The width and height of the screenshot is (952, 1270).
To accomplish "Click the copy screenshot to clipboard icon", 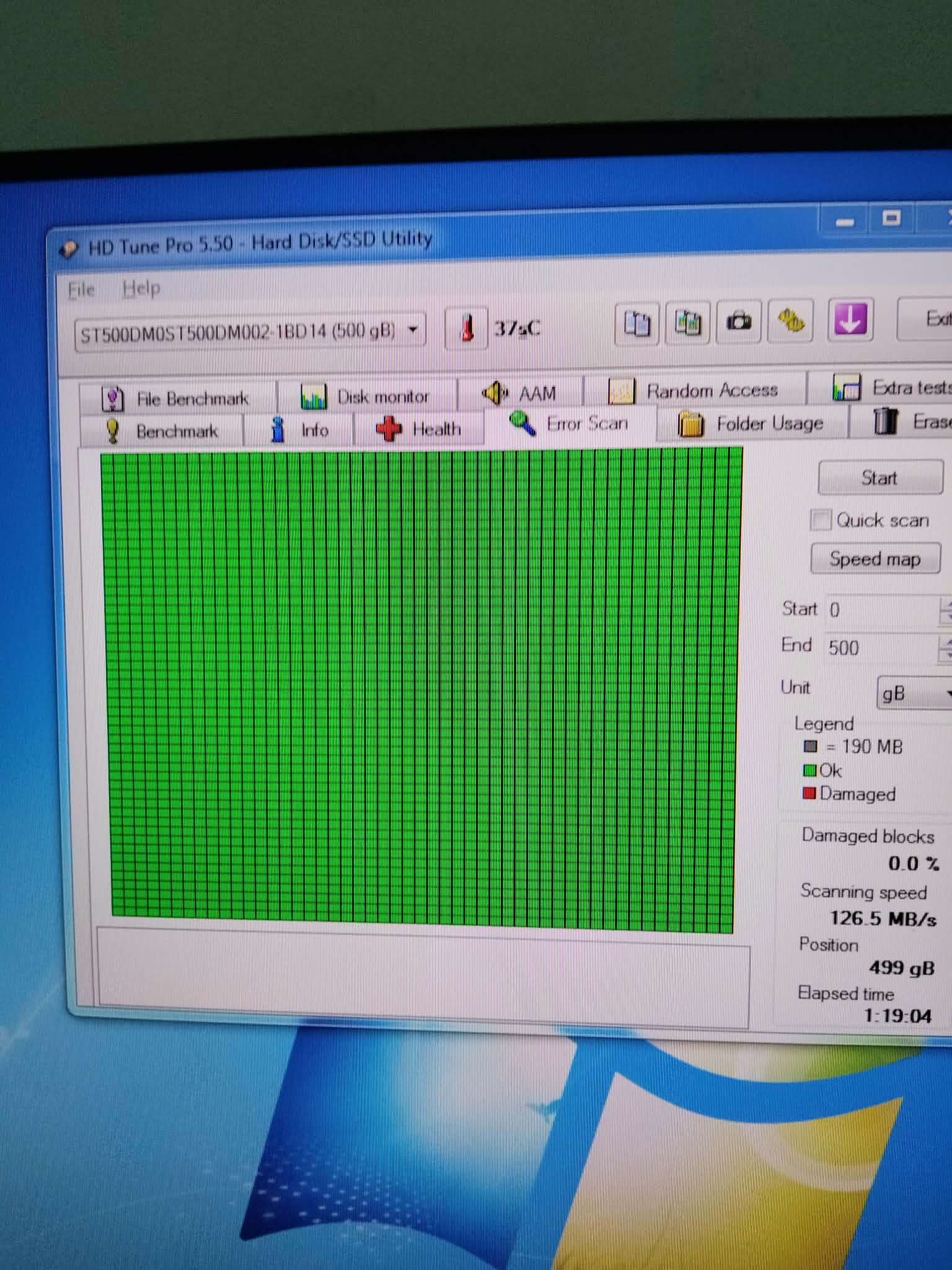I will [x=687, y=323].
